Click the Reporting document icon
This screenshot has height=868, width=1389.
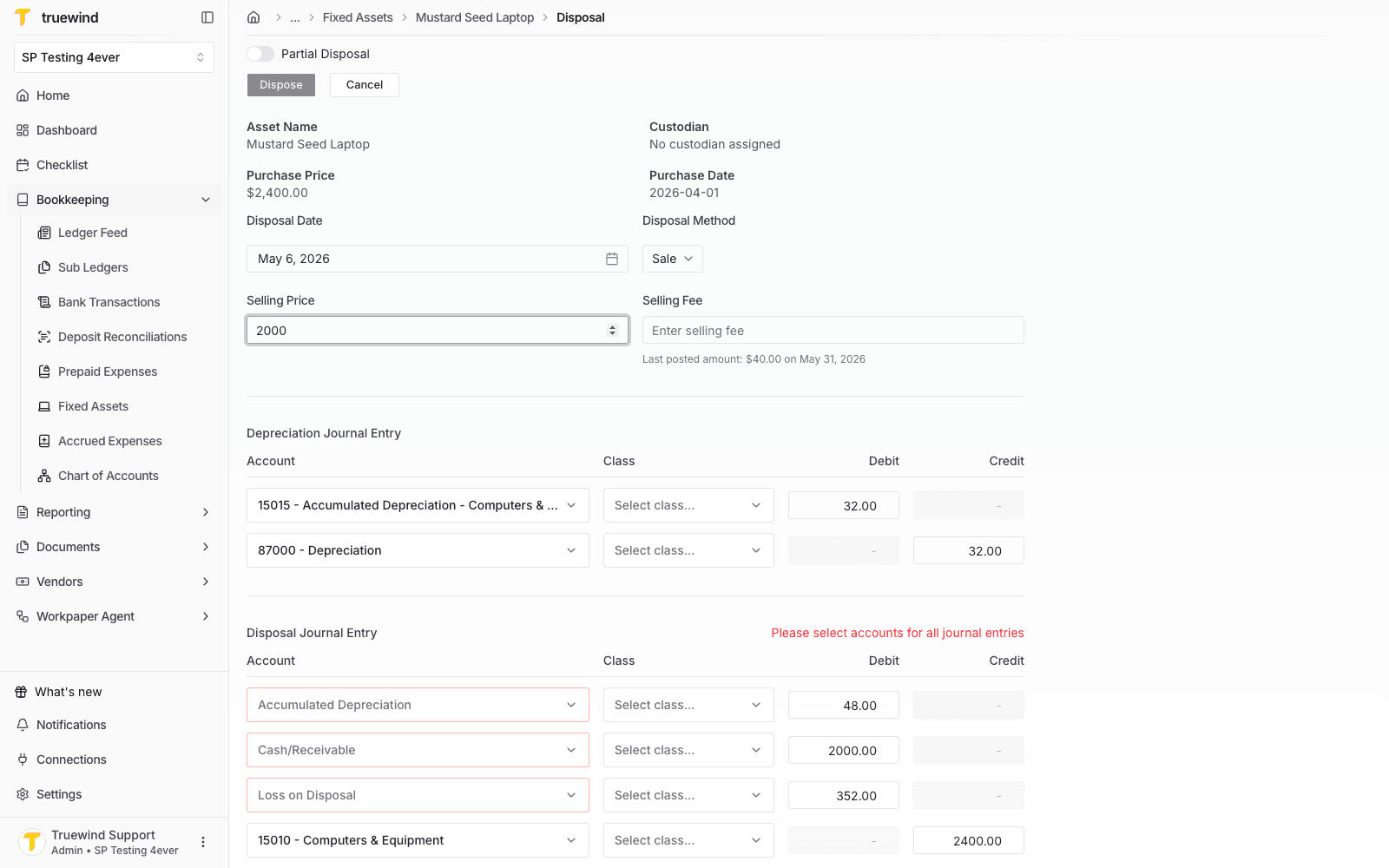[x=23, y=512]
